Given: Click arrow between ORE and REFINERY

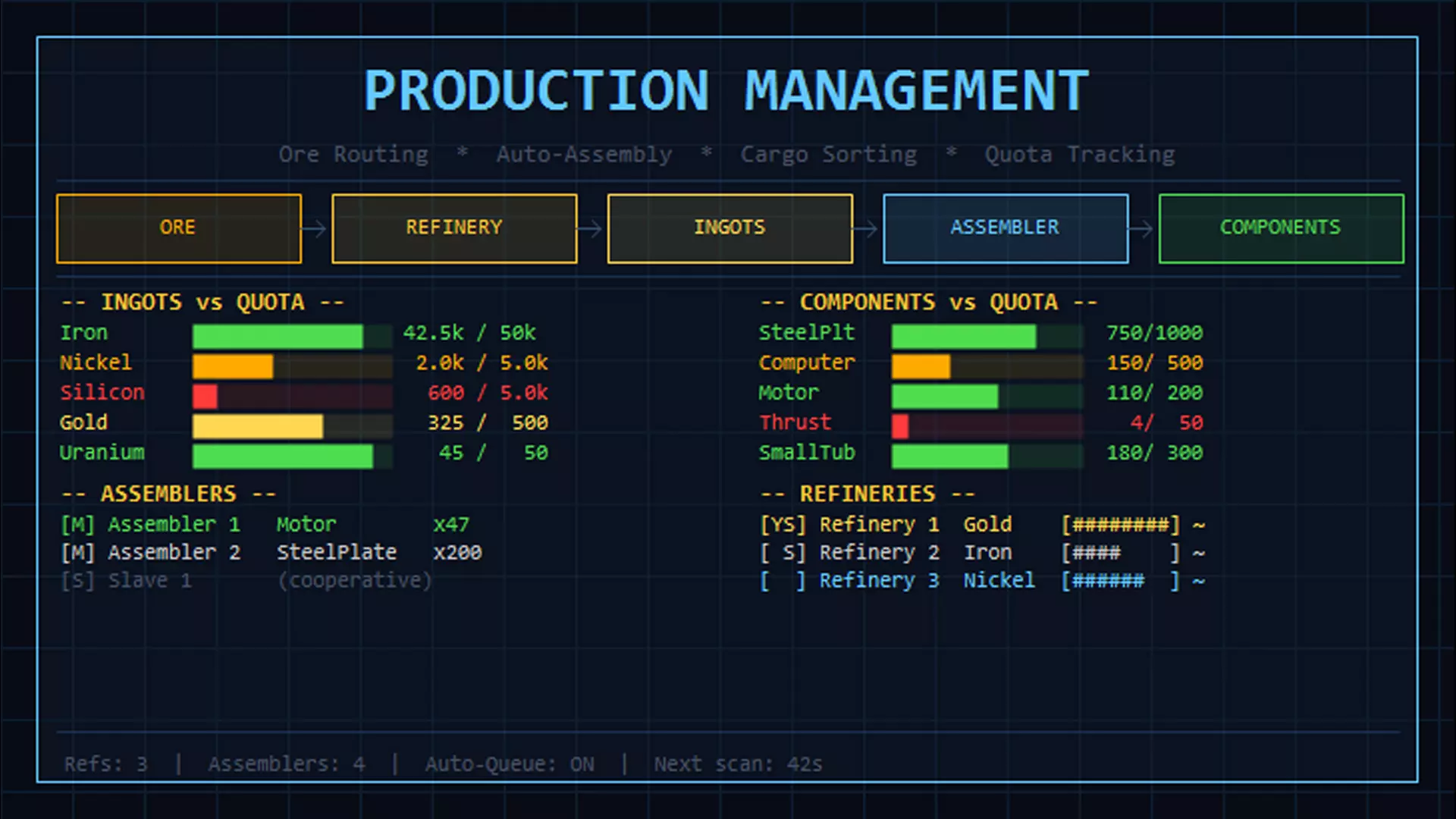Looking at the screenshot, I should (315, 228).
